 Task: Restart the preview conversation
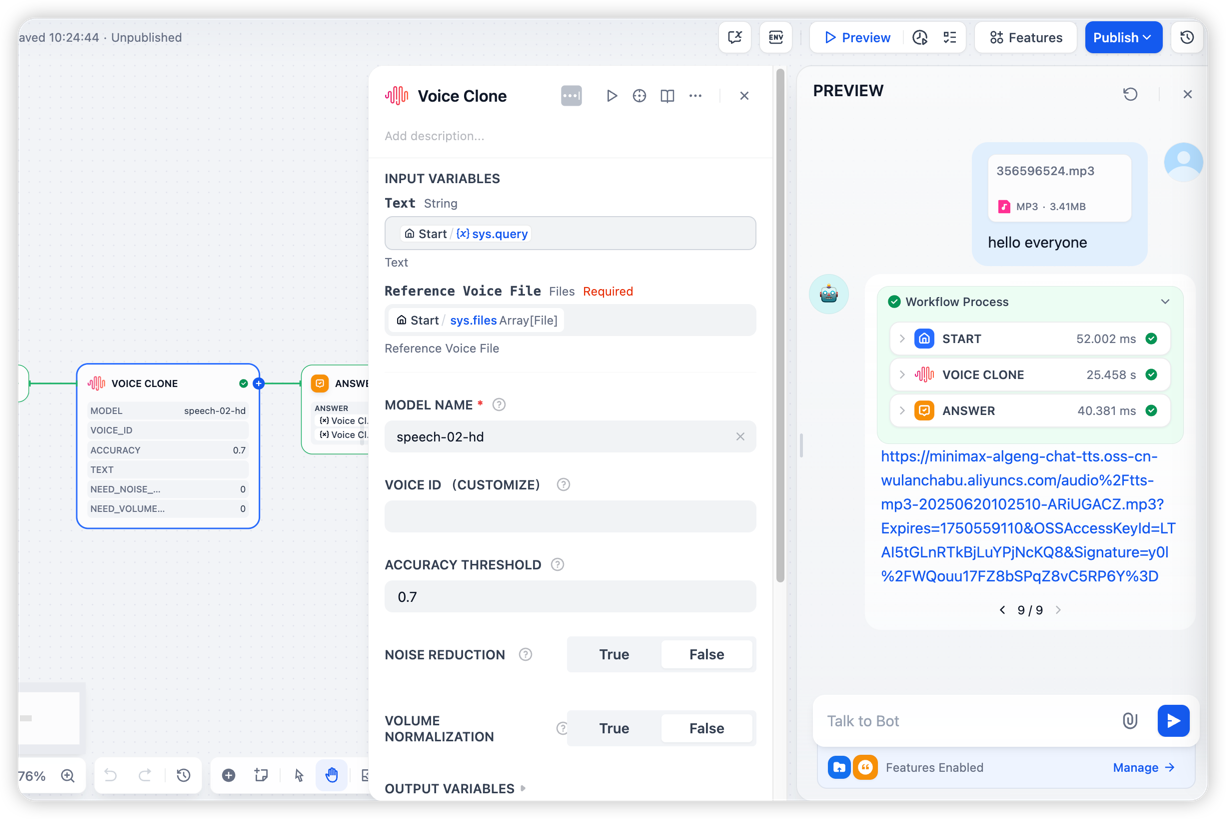[x=1130, y=94]
